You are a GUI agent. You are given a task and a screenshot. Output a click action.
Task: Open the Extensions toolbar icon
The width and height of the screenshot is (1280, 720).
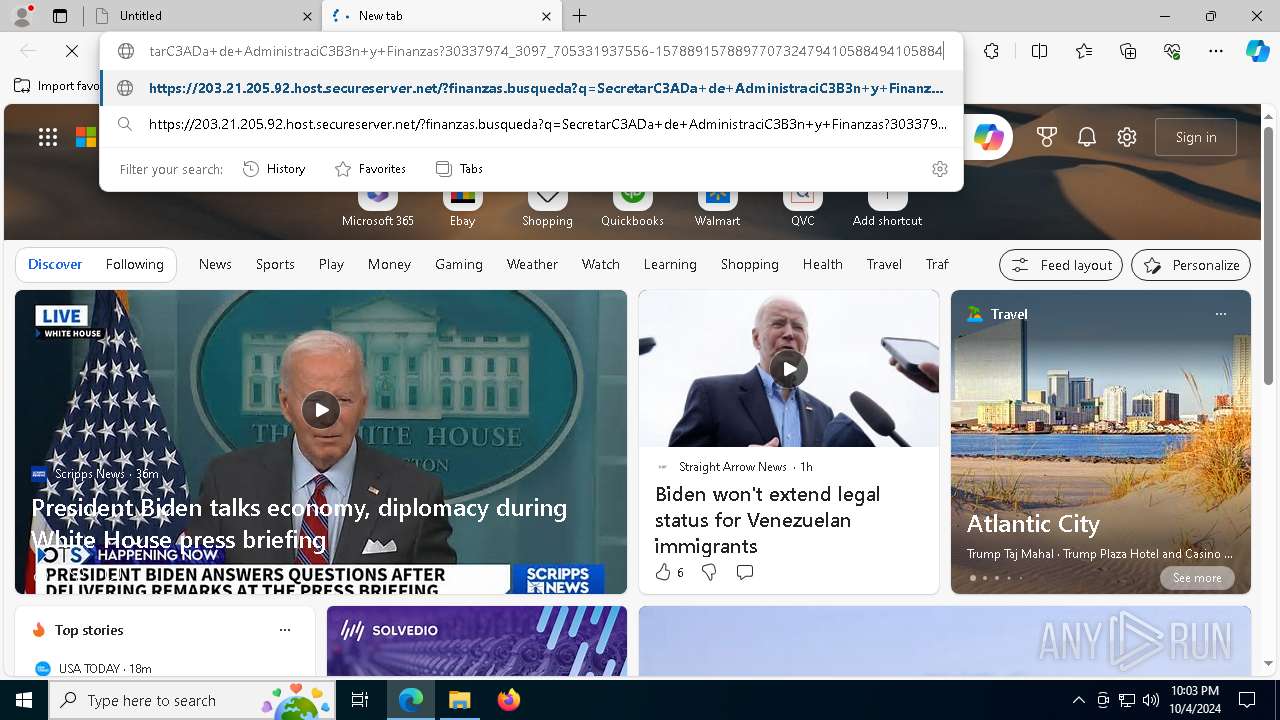(991, 51)
